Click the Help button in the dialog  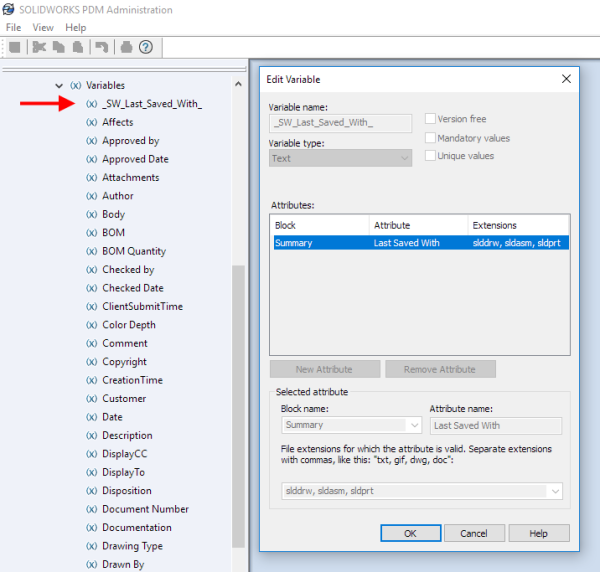pyautogui.click(x=538, y=533)
